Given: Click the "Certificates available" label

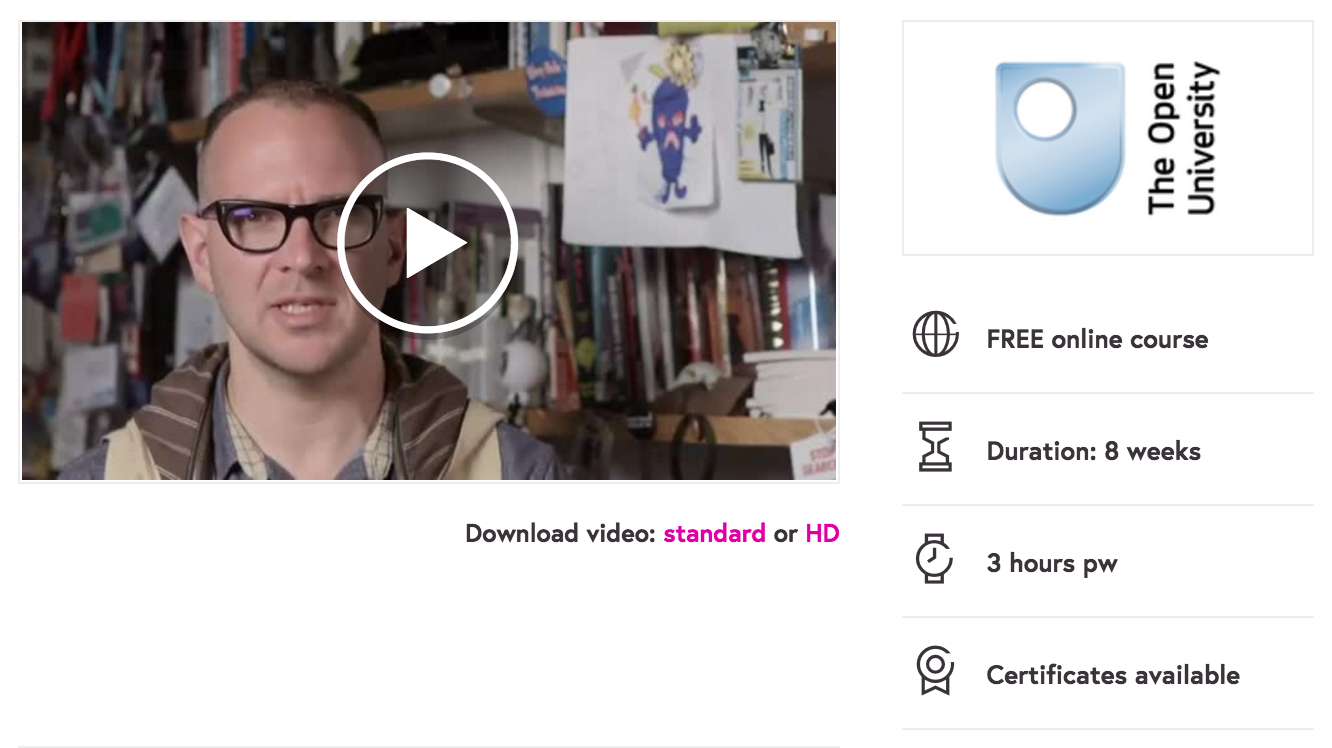Looking at the screenshot, I should pos(1113,676).
